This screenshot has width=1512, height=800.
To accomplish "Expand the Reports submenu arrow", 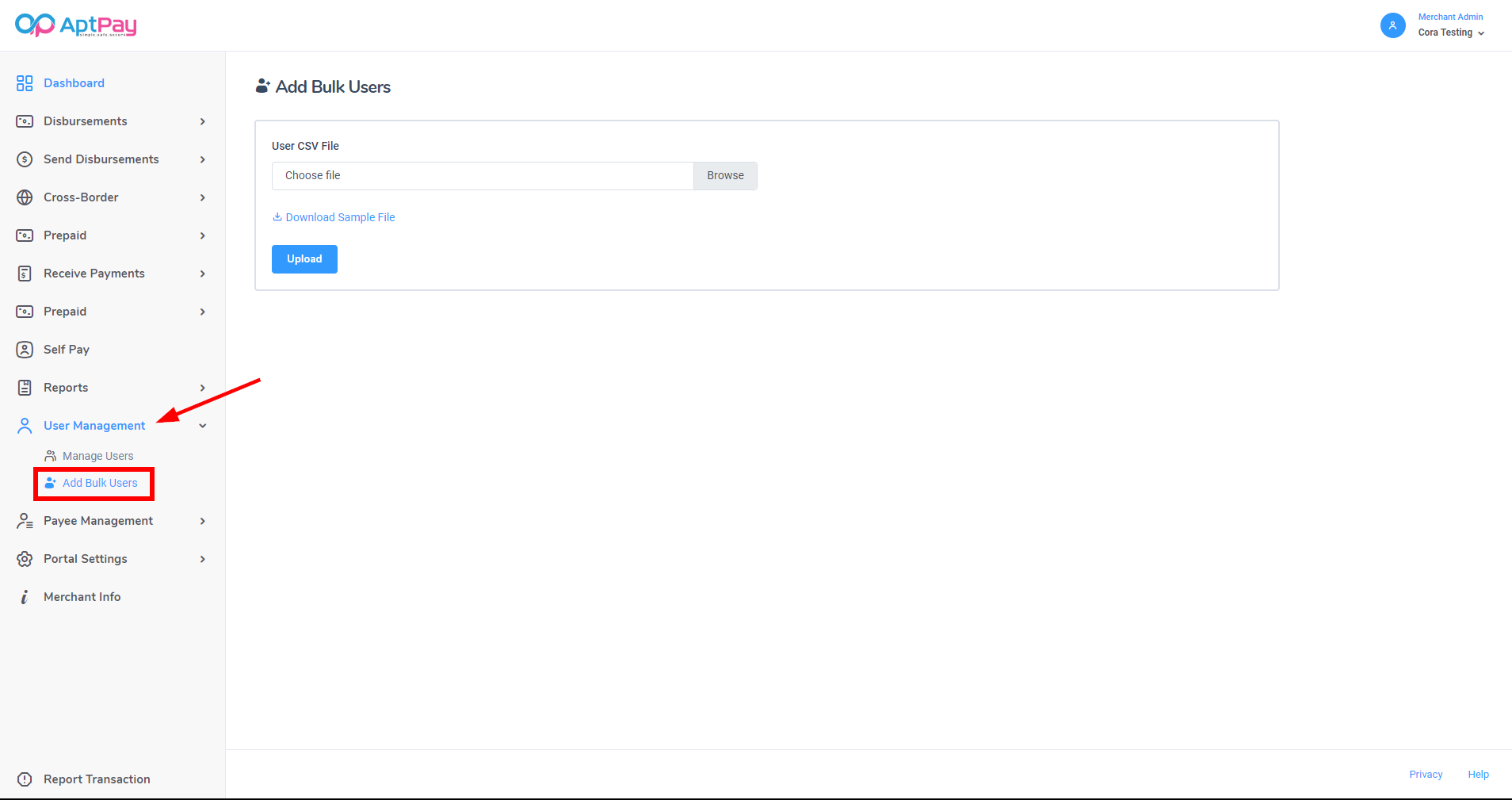I will tap(203, 388).
